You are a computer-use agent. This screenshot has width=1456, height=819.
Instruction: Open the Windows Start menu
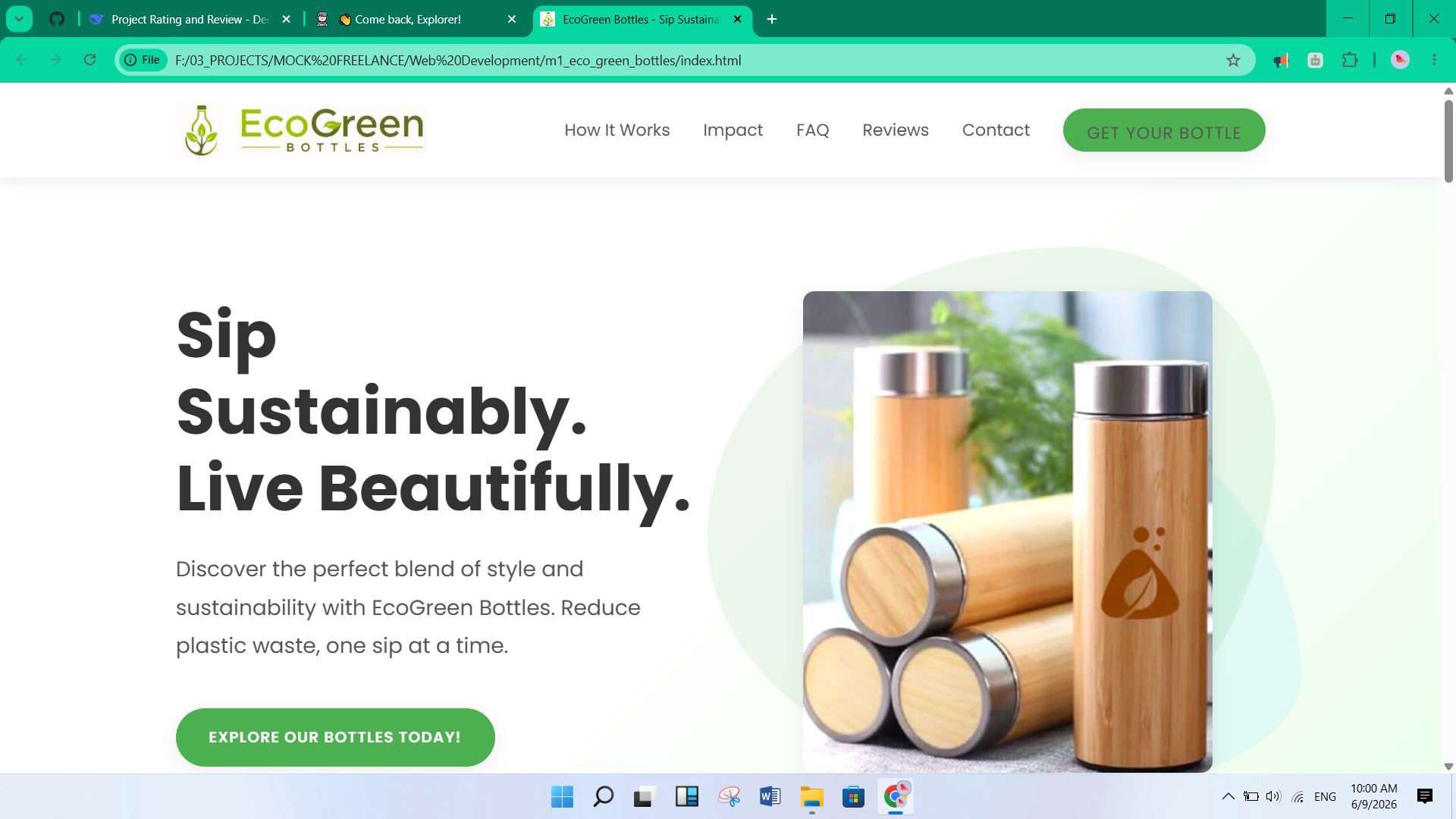tap(562, 796)
